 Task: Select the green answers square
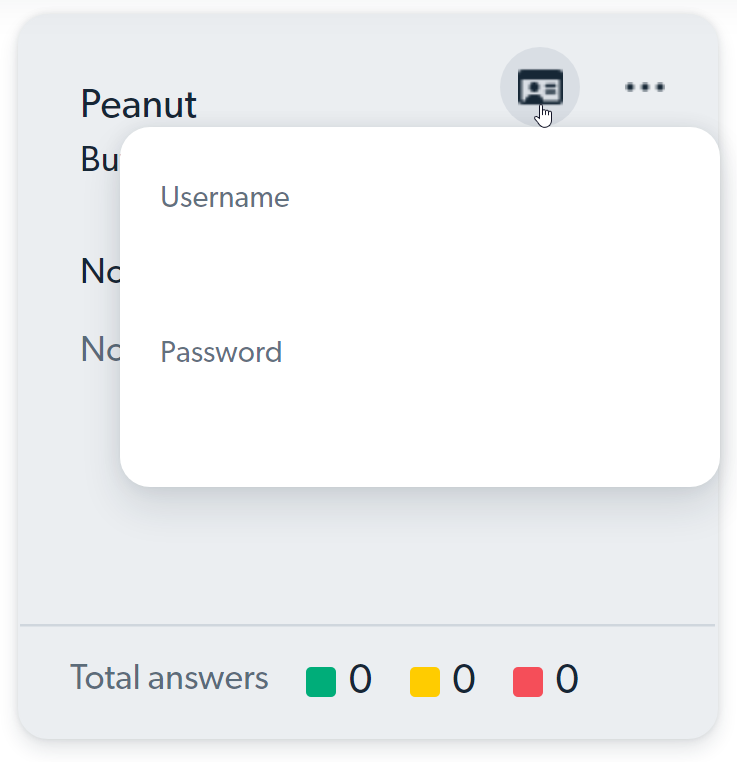point(321,682)
